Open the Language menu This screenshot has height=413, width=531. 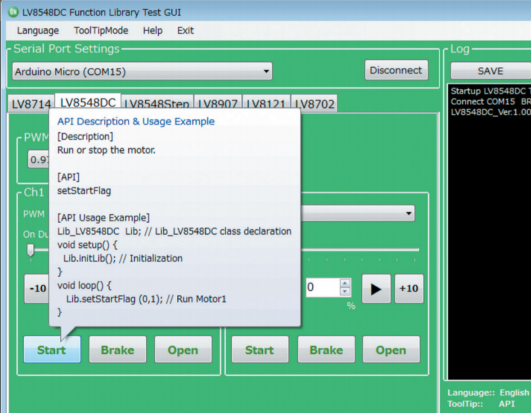coord(38,30)
